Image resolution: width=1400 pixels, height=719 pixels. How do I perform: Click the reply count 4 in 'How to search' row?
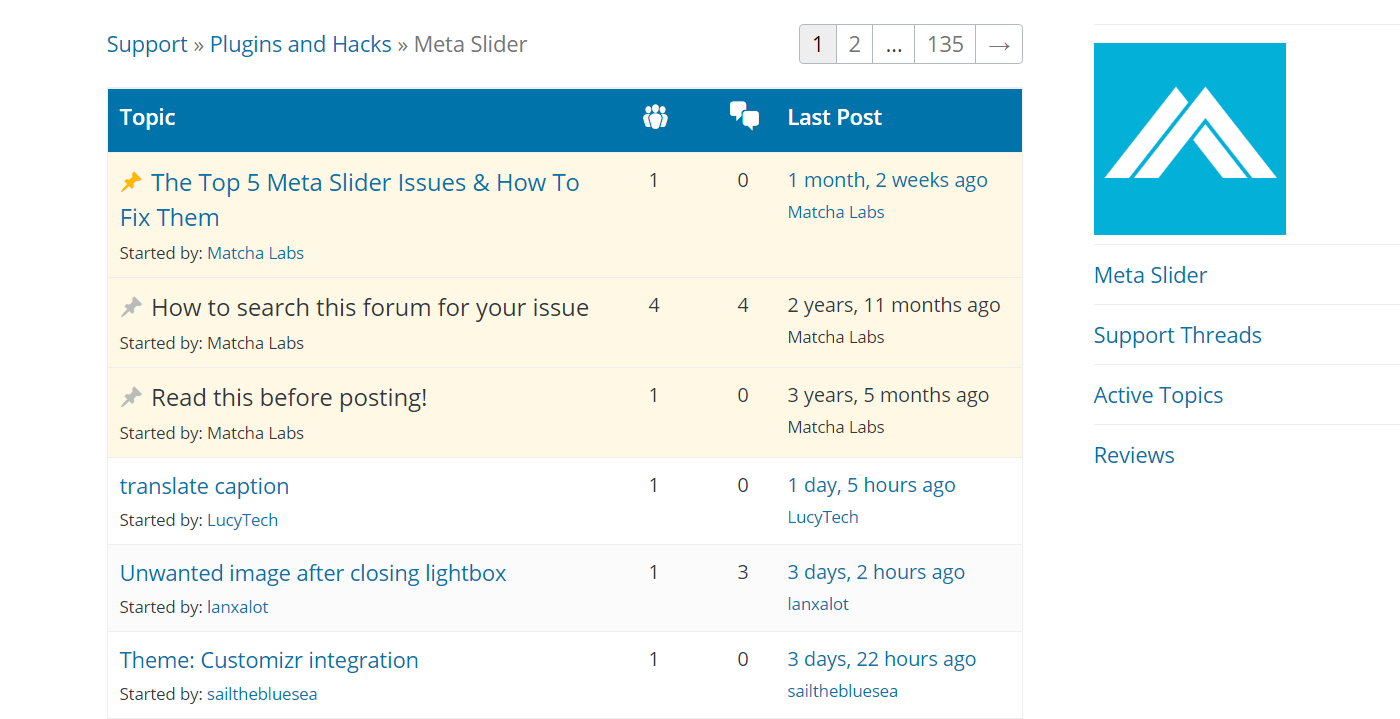click(x=743, y=305)
